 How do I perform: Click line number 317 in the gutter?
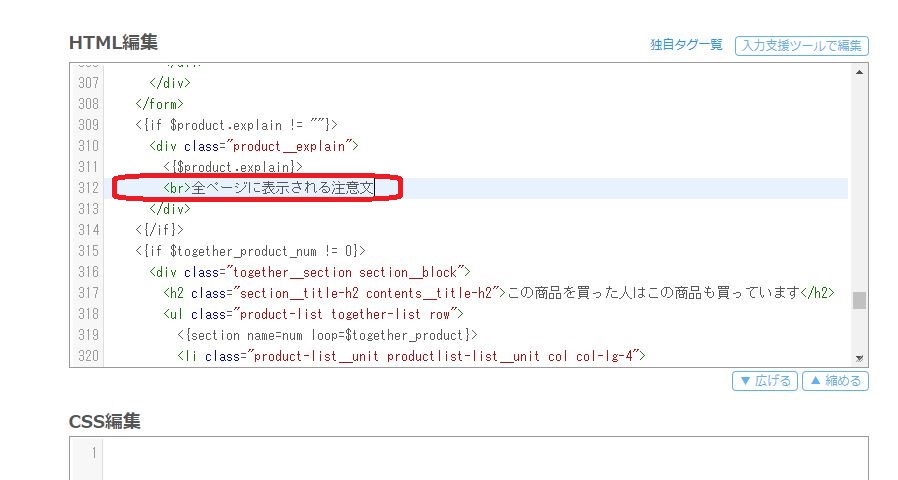pos(88,293)
